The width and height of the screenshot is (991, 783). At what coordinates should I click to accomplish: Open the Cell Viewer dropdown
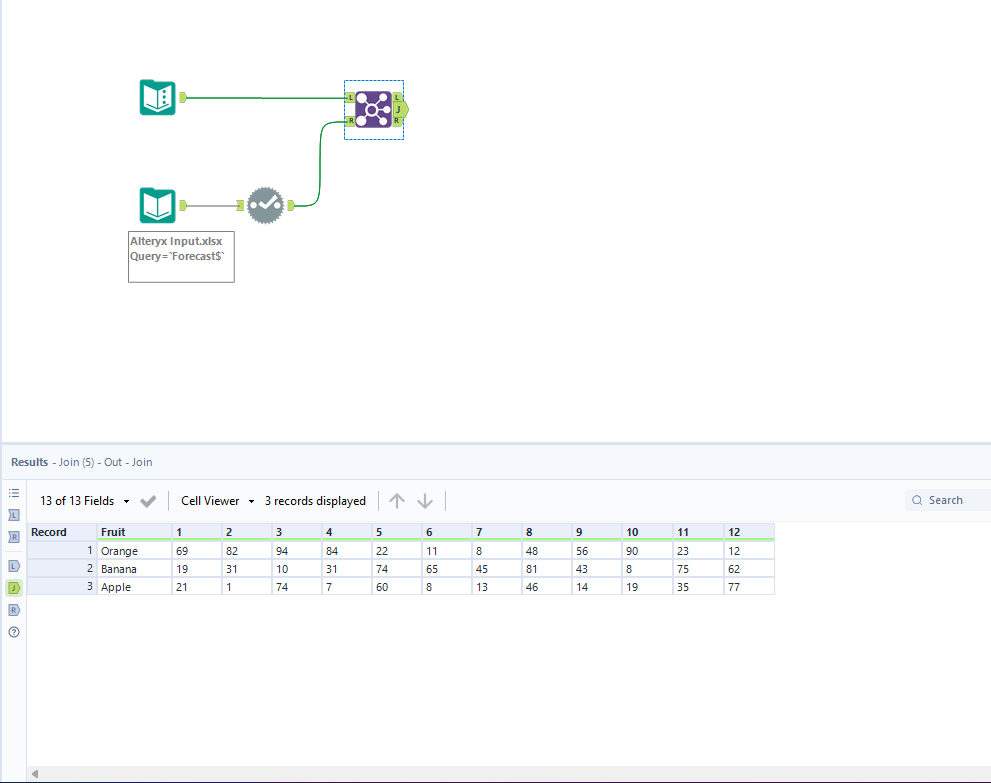pos(217,501)
